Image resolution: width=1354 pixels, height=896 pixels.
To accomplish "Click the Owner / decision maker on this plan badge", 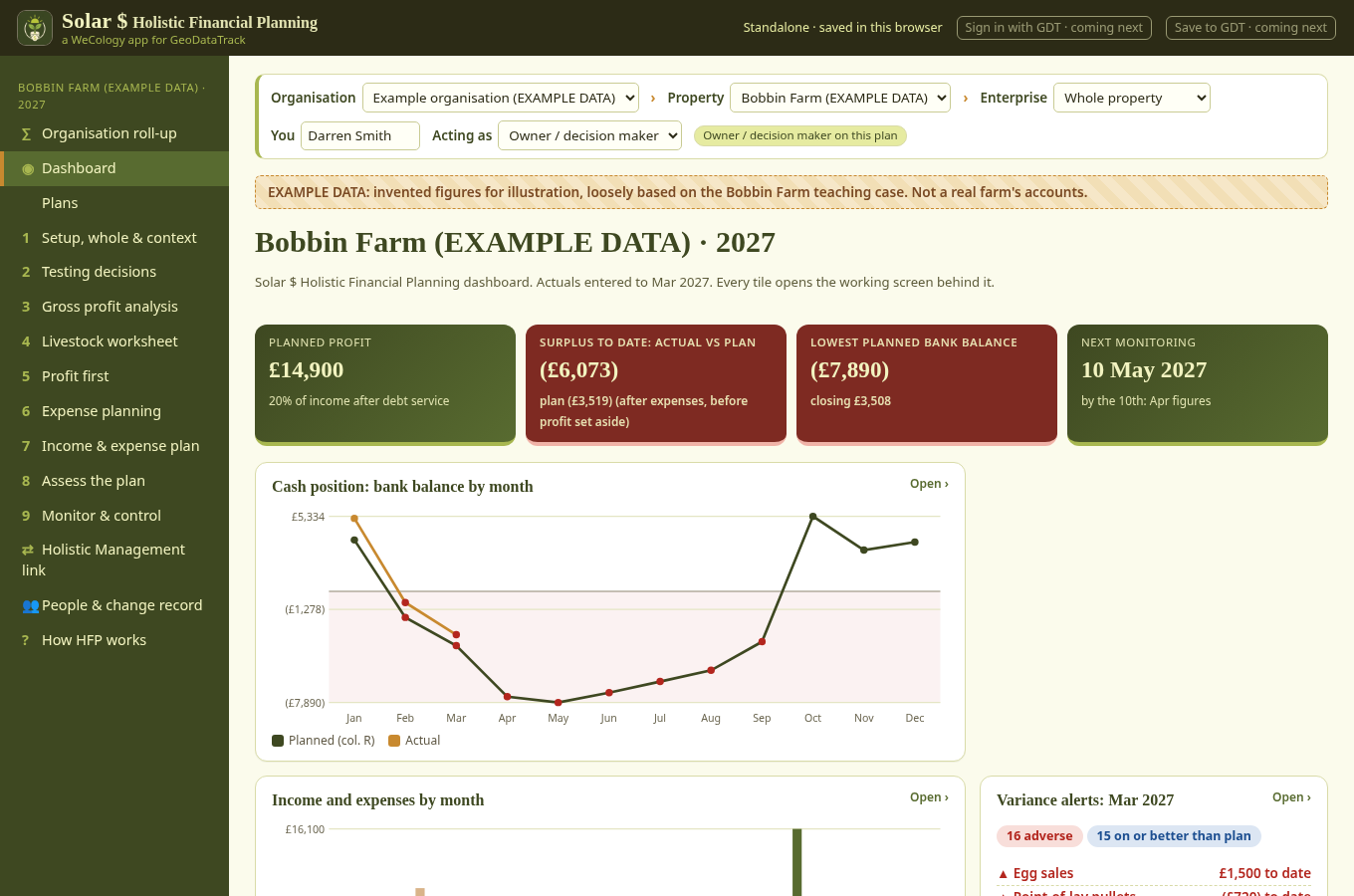I will [800, 135].
